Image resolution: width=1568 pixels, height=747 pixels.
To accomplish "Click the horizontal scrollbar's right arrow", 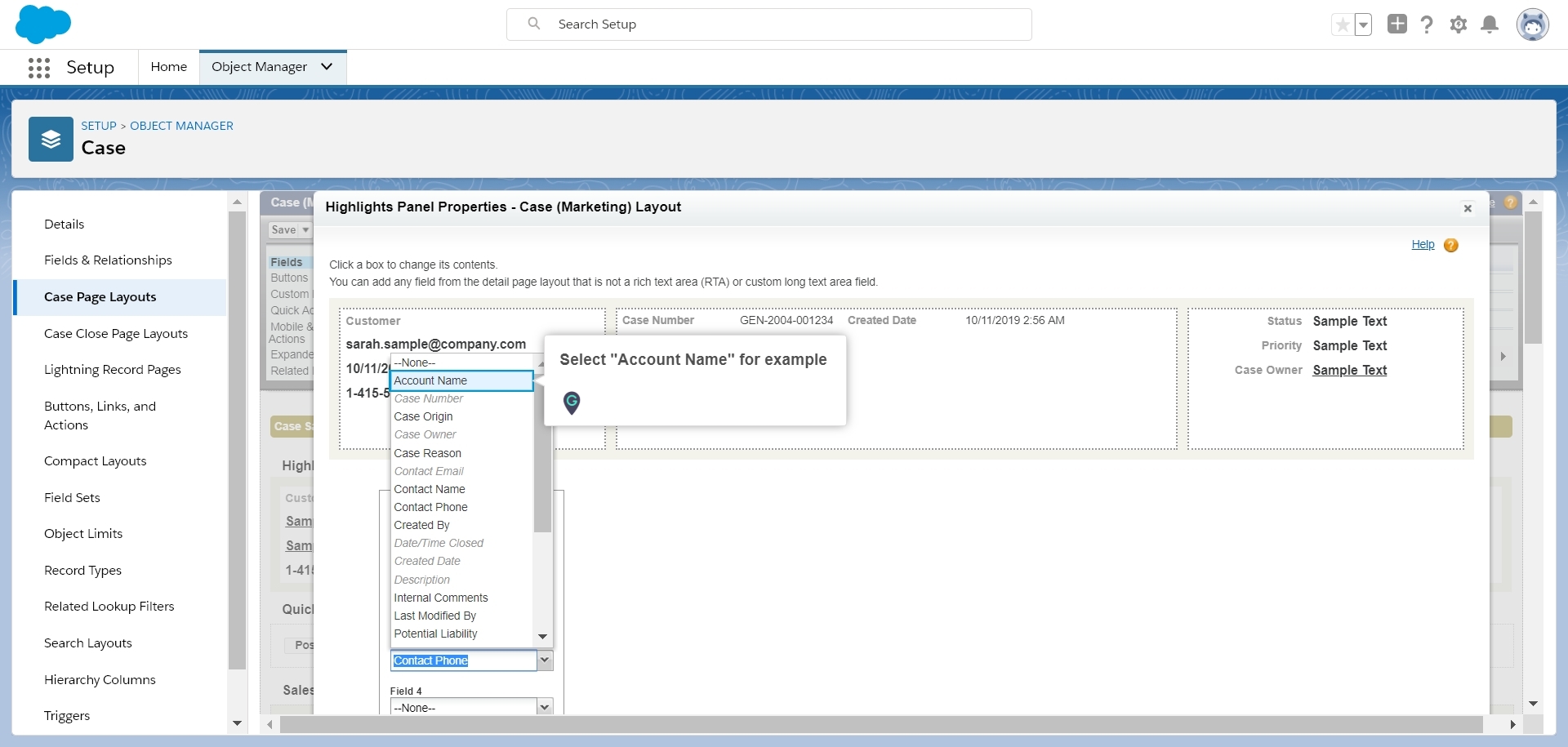I will click(x=1513, y=725).
